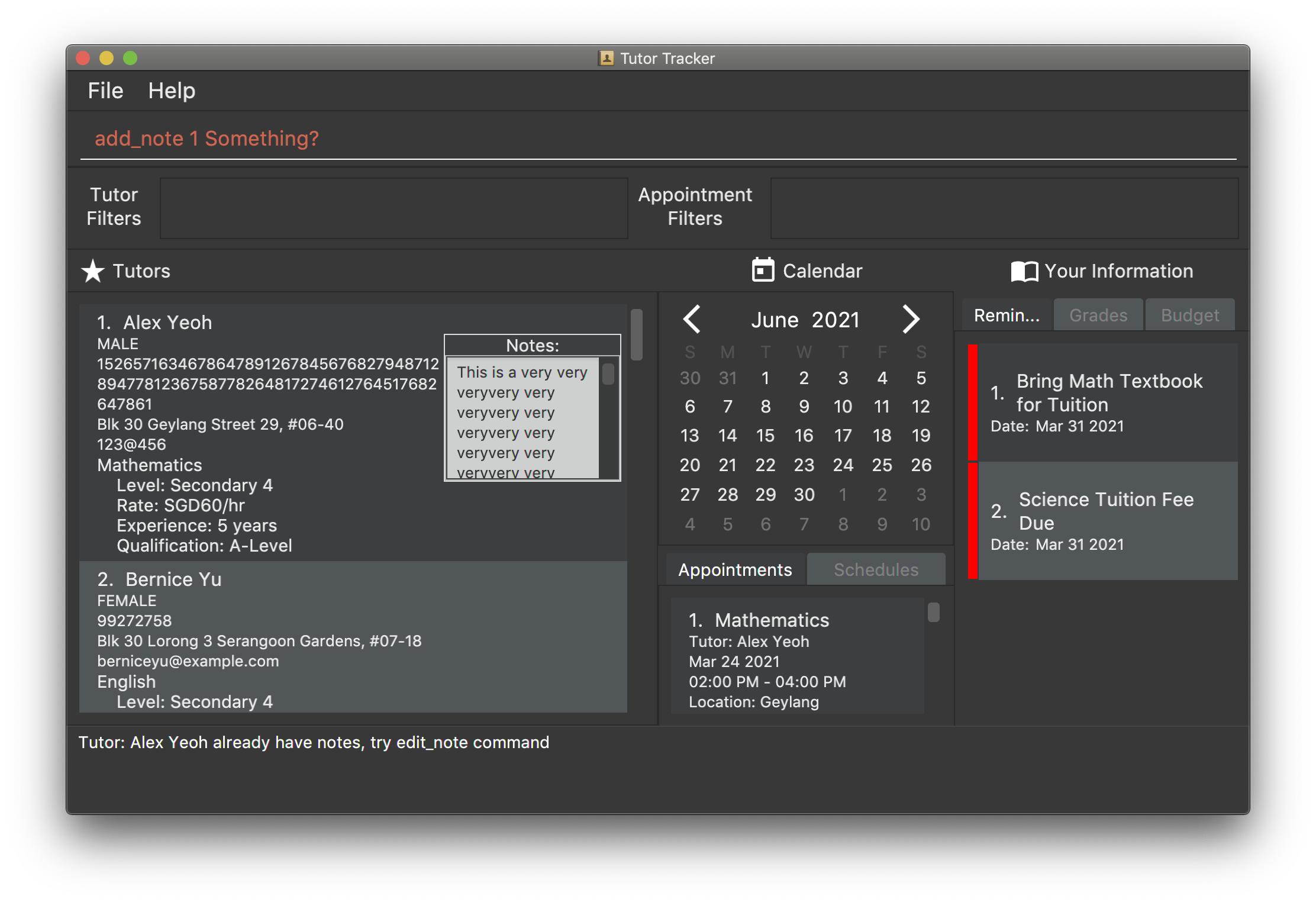The width and height of the screenshot is (1316, 902).
Task: Click the red bar on Science Tuition Fee reminder
Action: click(972, 521)
